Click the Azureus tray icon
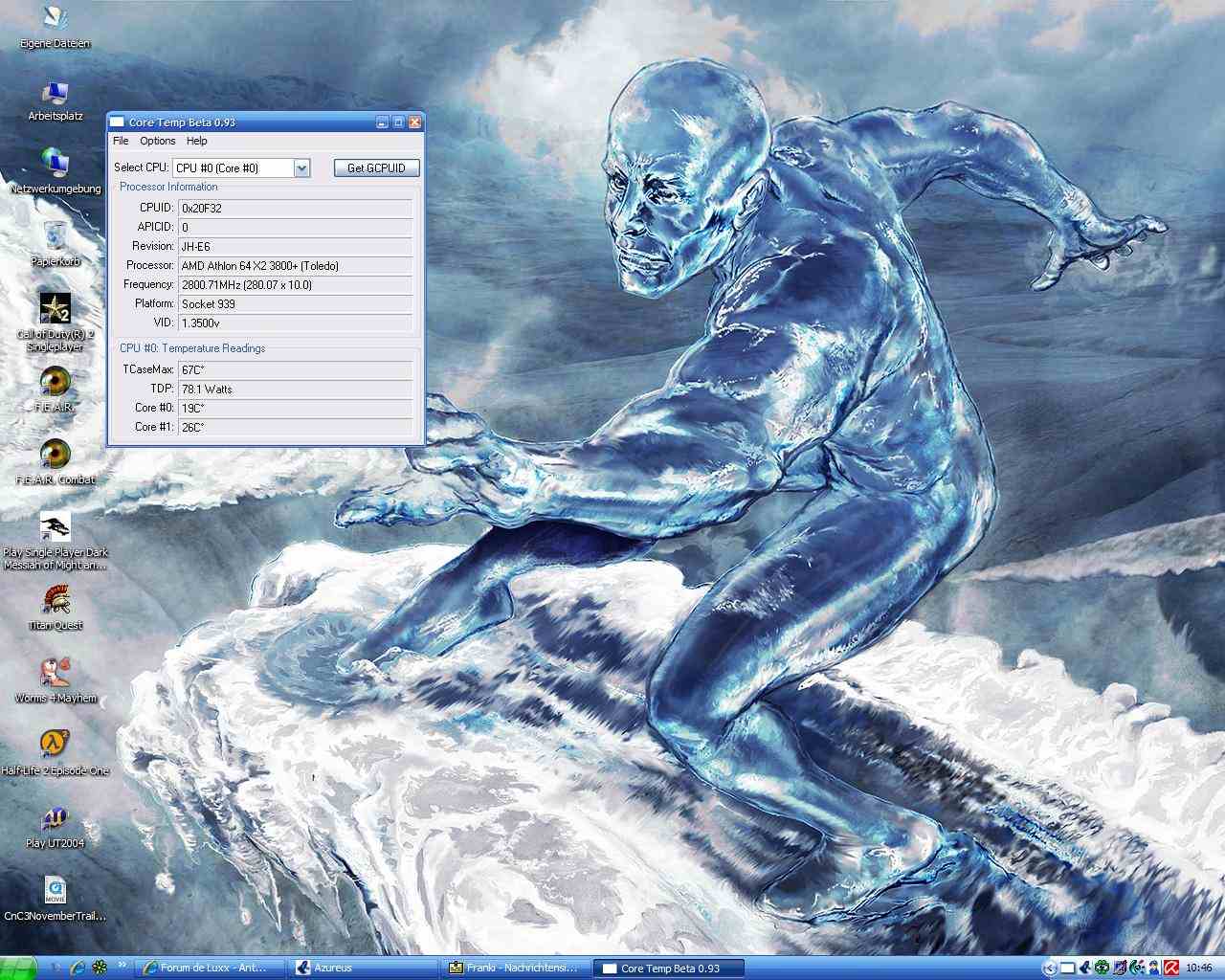 [1085, 968]
